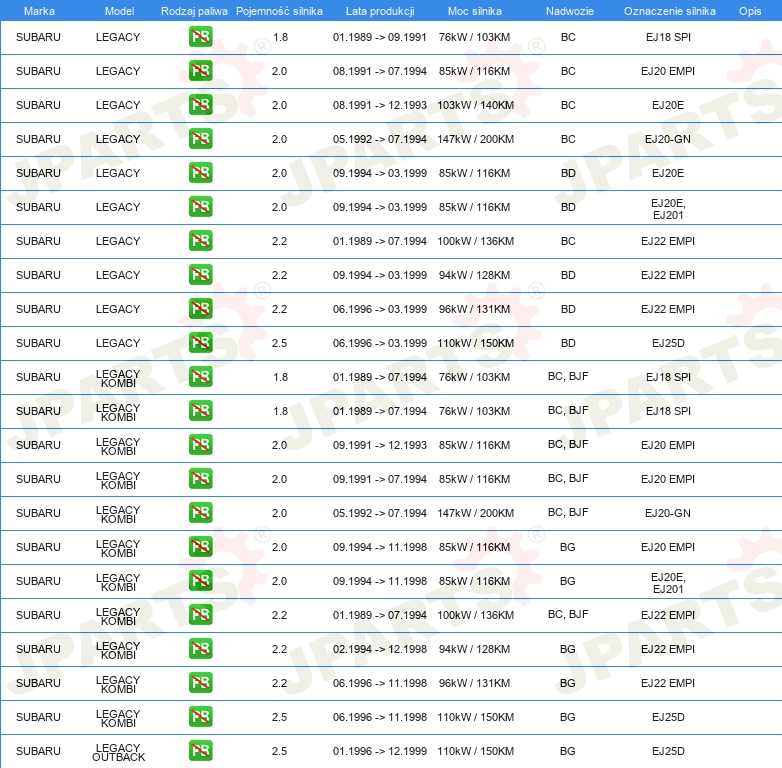Click fuel icon in Legacy Kombi EJ20-GN 147kW row

click(x=200, y=513)
